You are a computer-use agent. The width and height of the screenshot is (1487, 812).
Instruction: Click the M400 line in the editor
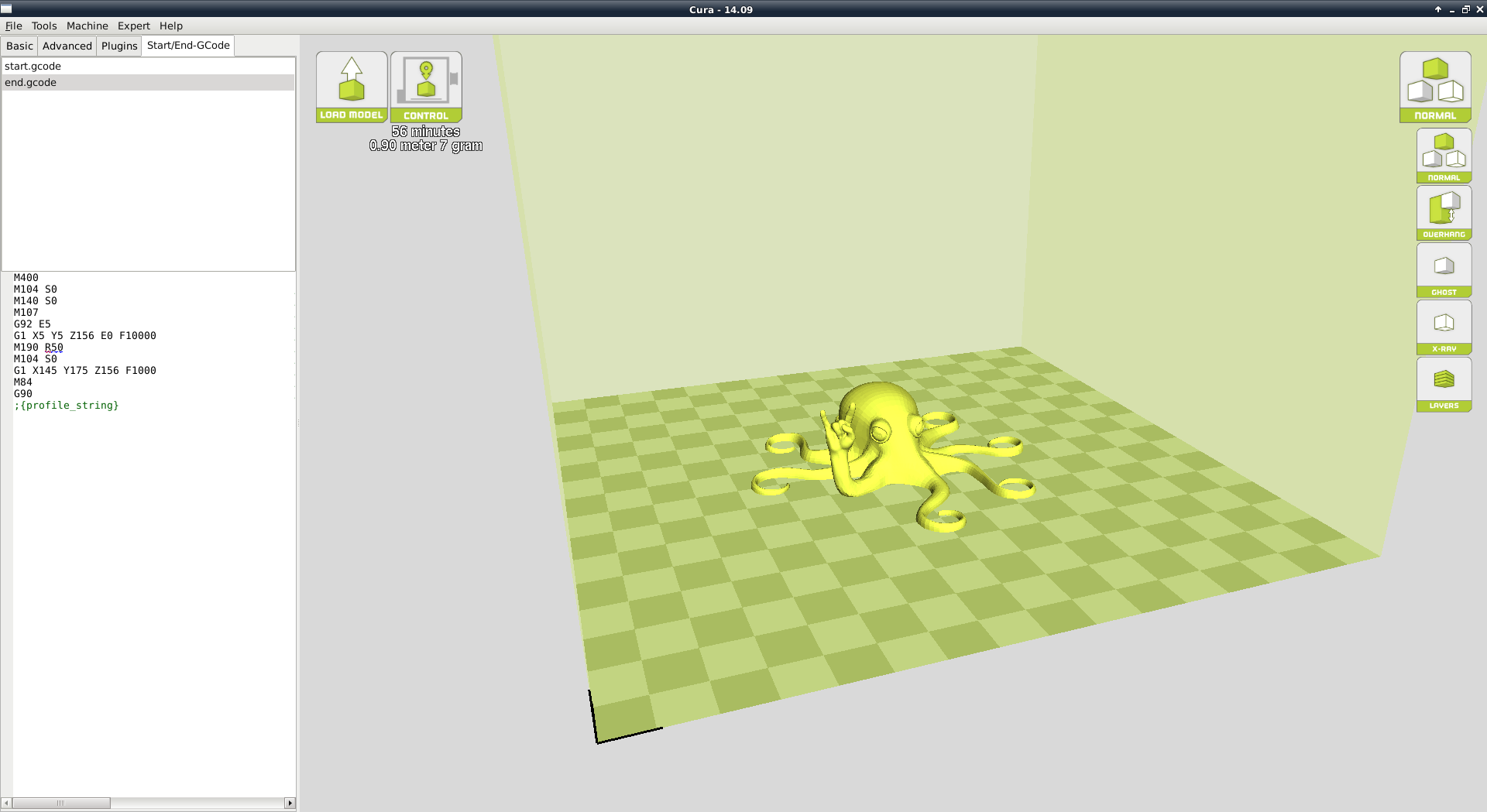26,277
